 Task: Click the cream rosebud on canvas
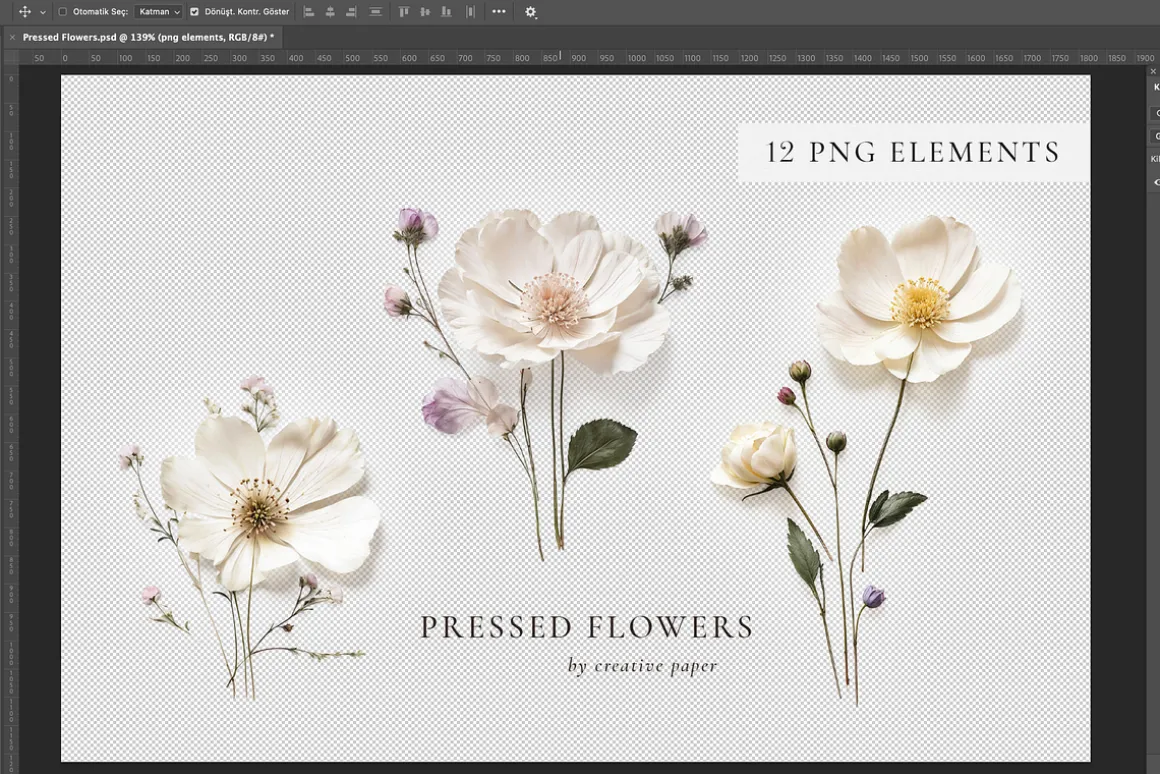coord(756,455)
